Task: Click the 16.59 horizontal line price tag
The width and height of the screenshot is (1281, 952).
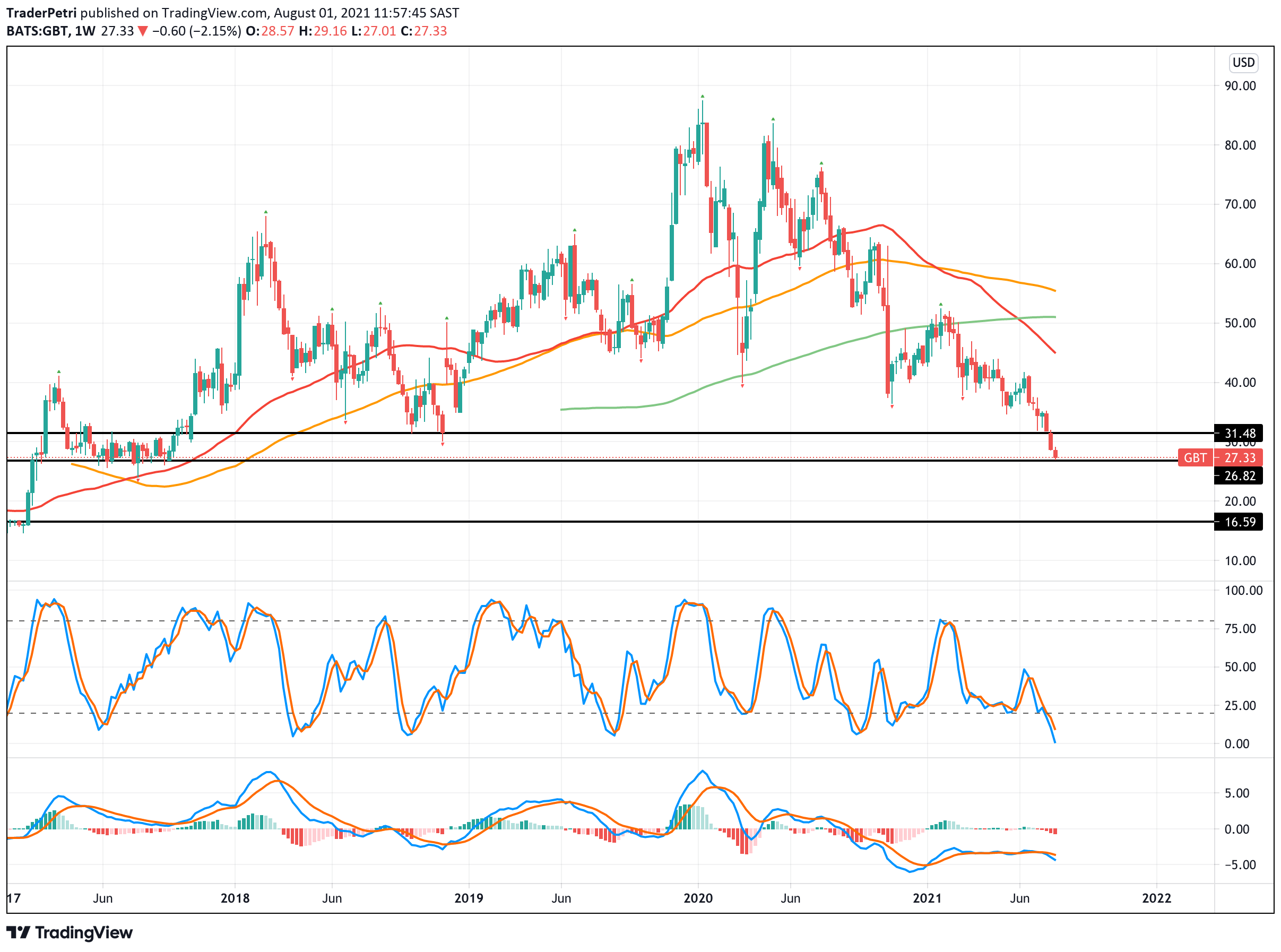Action: 1240,522
